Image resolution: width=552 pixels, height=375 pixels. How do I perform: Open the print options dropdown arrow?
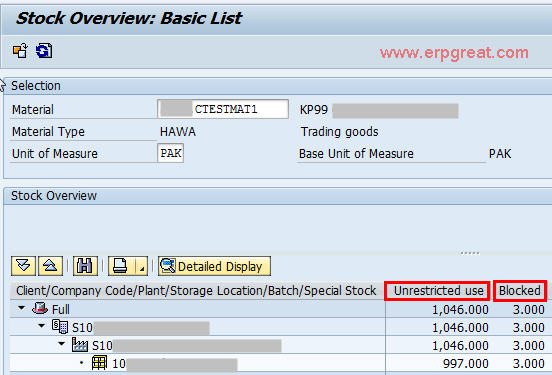tap(142, 266)
